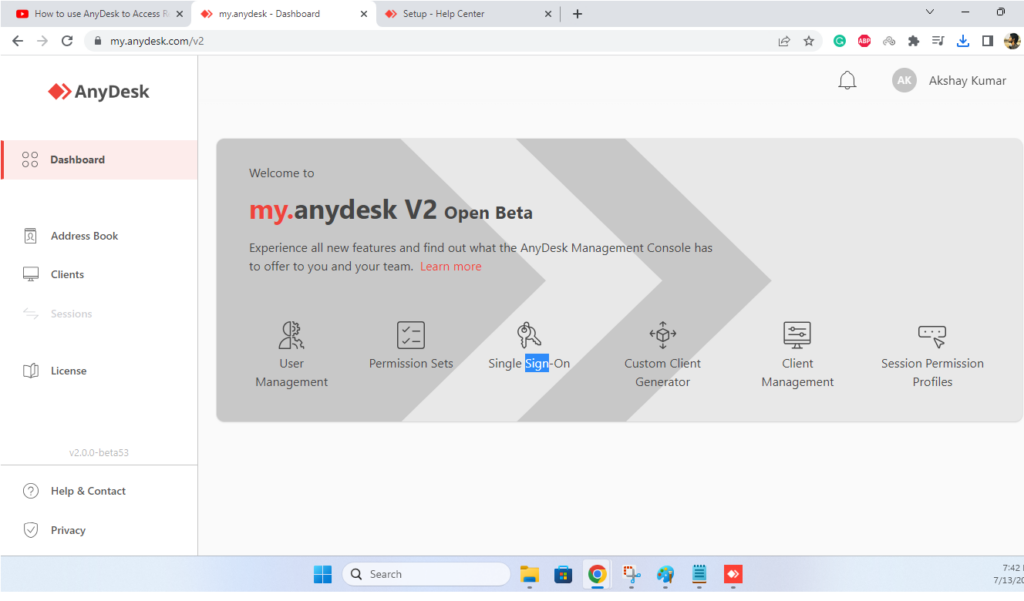The image size is (1024, 601).
Task: Click the taskbar Search box
Action: [x=426, y=574]
